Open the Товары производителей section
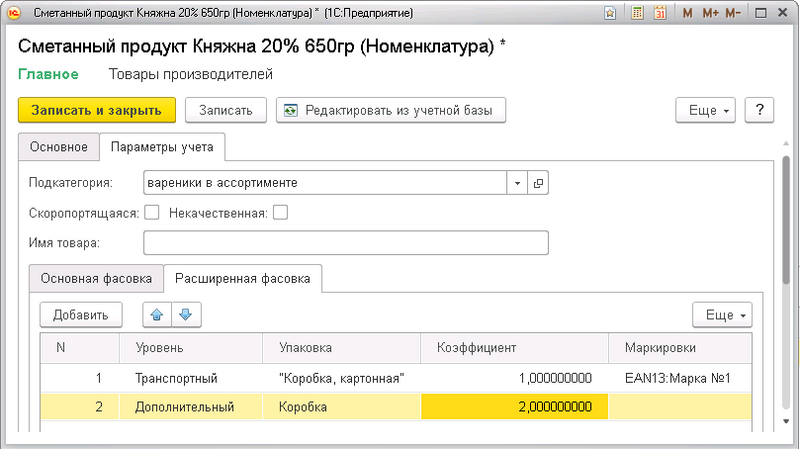 pos(191,74)
